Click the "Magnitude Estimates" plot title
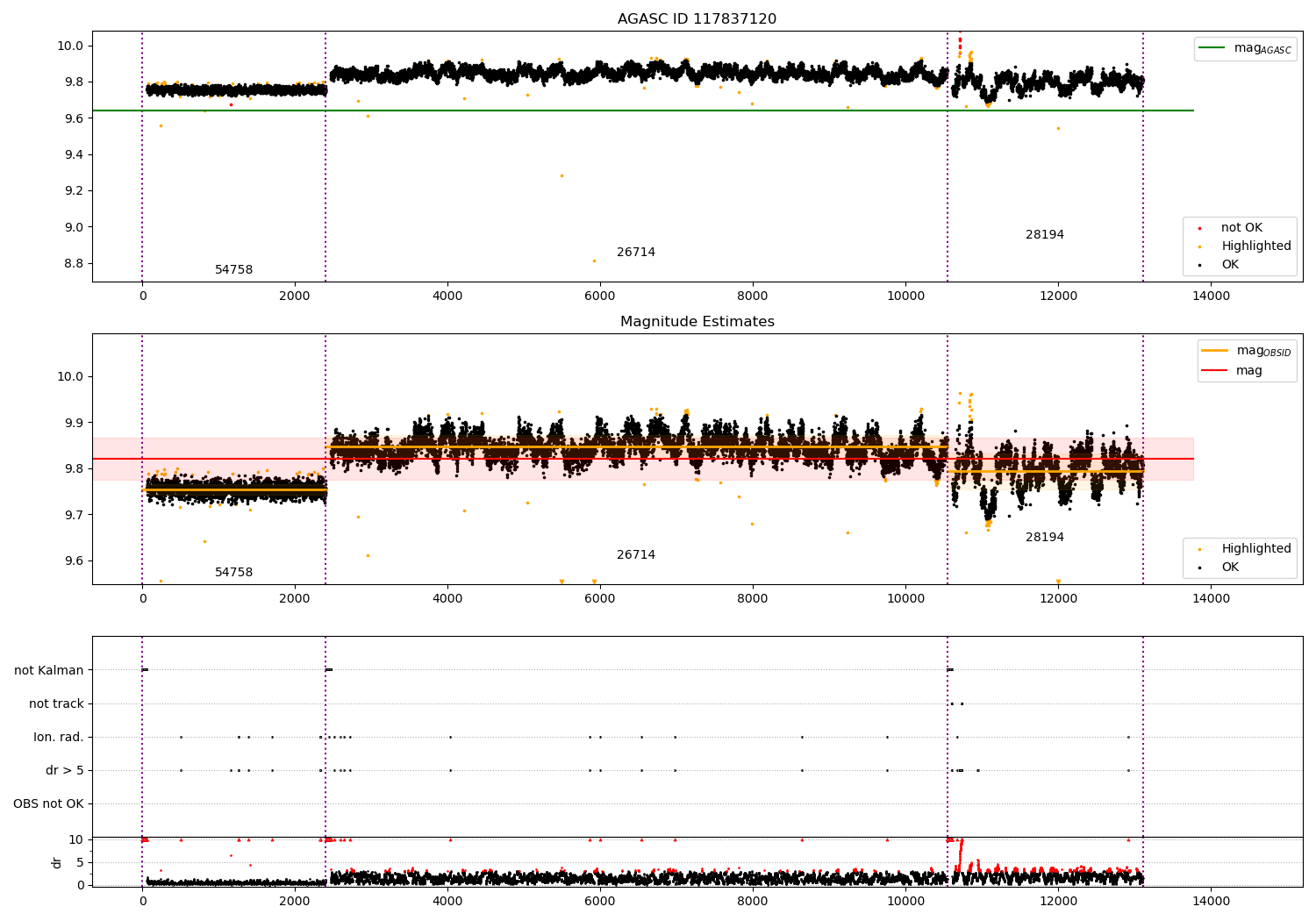Viewport: 1316px width, 921px height. click(x=697, y=322)
